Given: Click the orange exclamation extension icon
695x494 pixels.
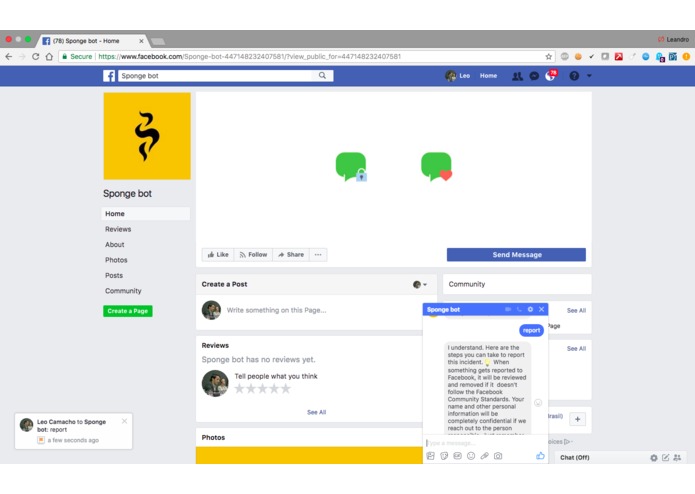Looking at the screenshot, I should (686, 56).
